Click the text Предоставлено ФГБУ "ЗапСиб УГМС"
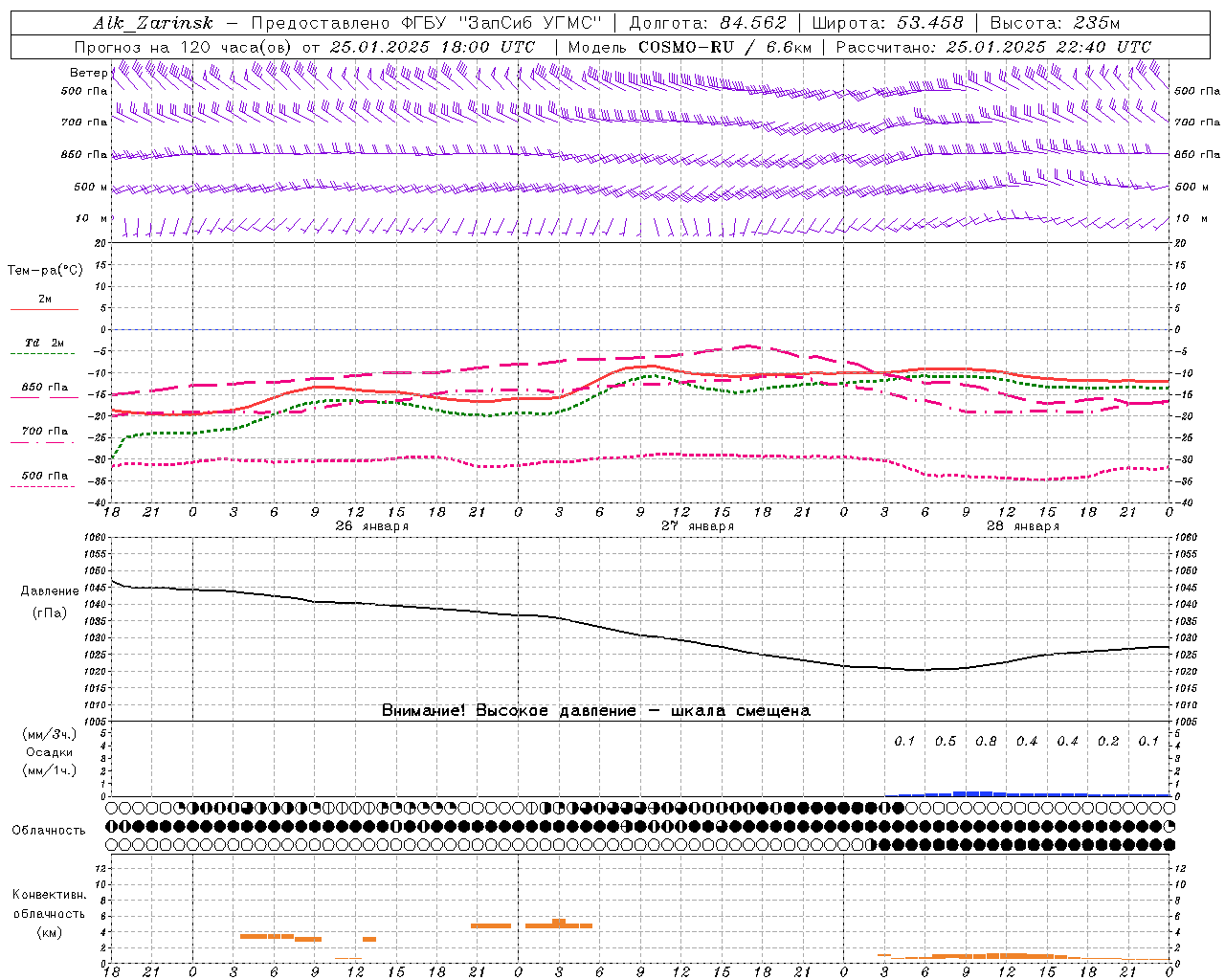The width and height of the screenshot is (1225, 980). click(x=426, y=23)
